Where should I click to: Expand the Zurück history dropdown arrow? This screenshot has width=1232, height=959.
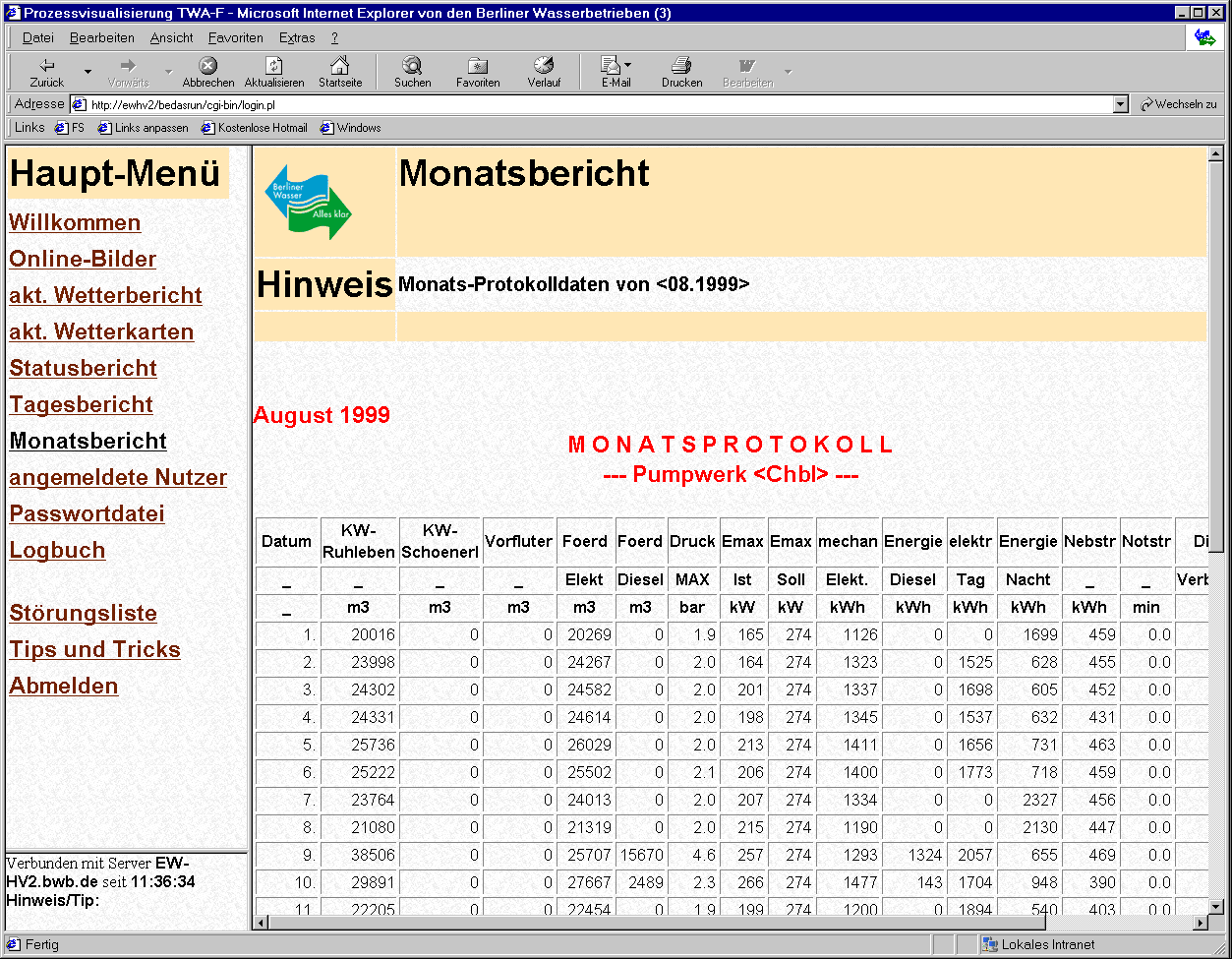pos(88,72)
